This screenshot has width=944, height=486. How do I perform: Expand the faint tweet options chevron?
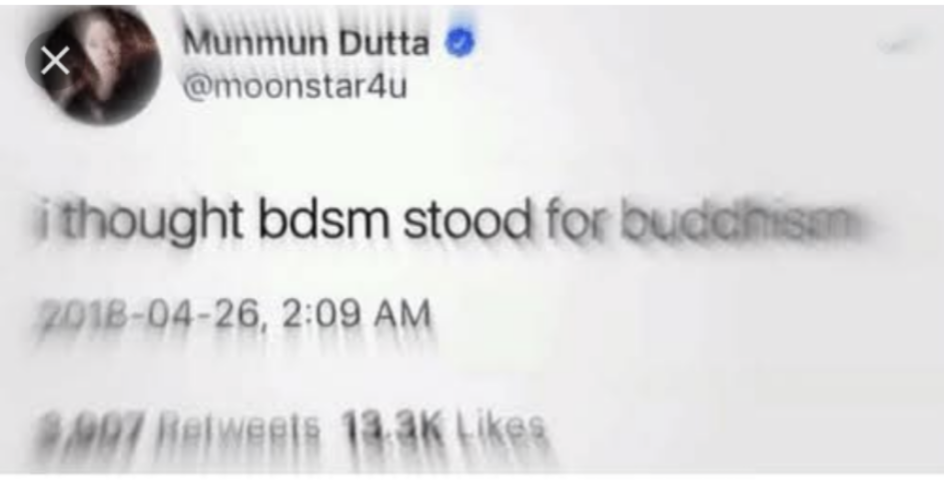tap(899, 44)
